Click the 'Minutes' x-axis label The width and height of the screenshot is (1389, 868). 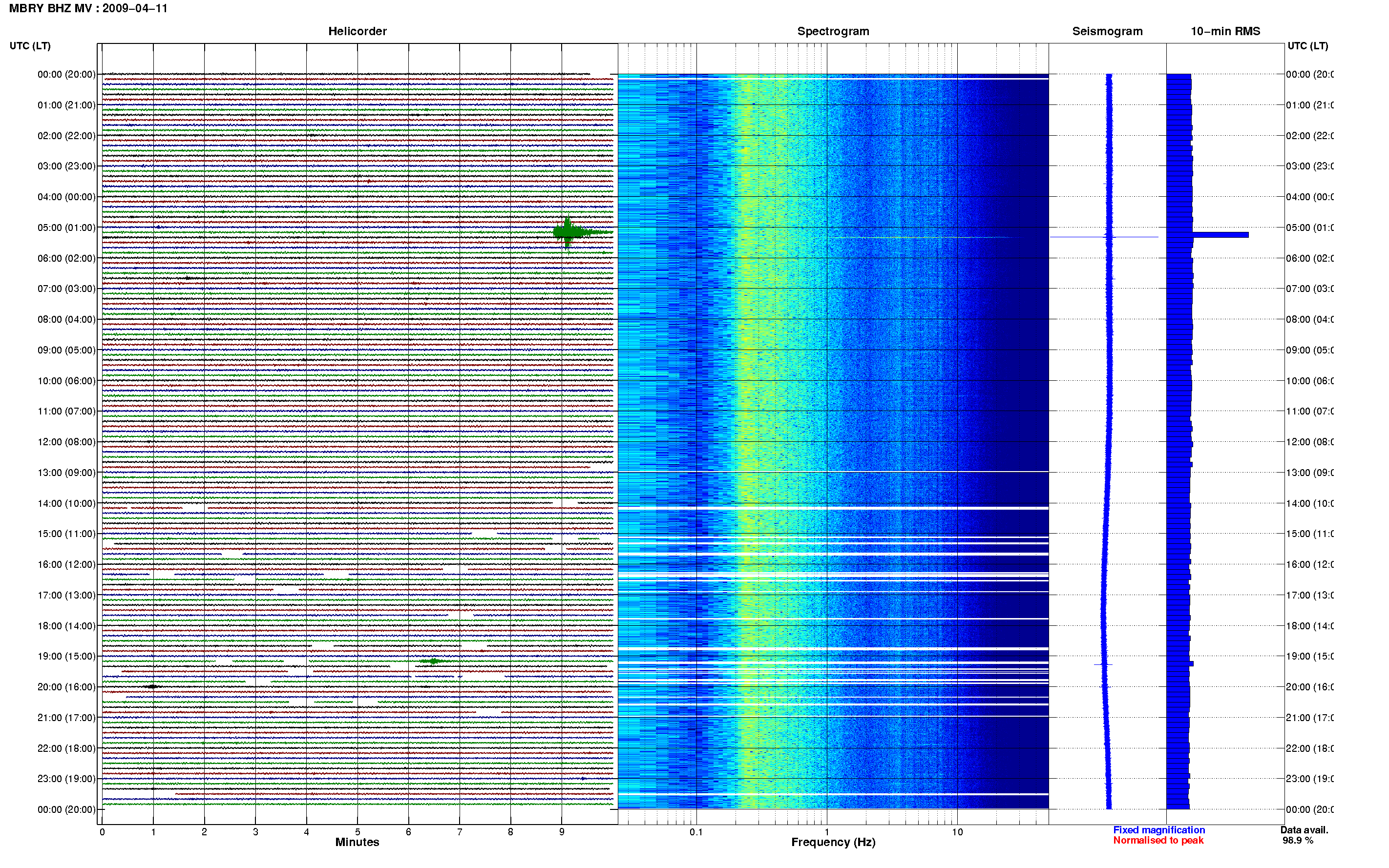[357, 842]
